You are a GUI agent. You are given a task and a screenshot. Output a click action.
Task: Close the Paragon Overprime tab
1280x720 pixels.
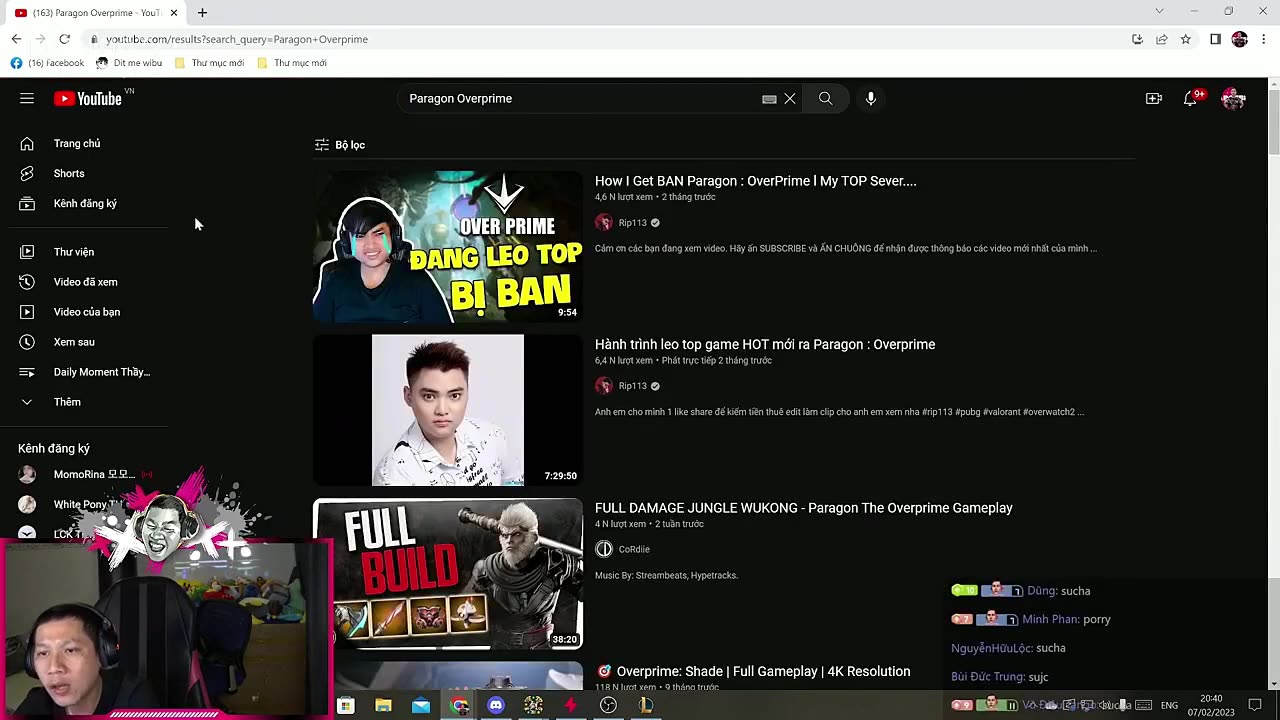pyautogui.click(x=173, y=13)
